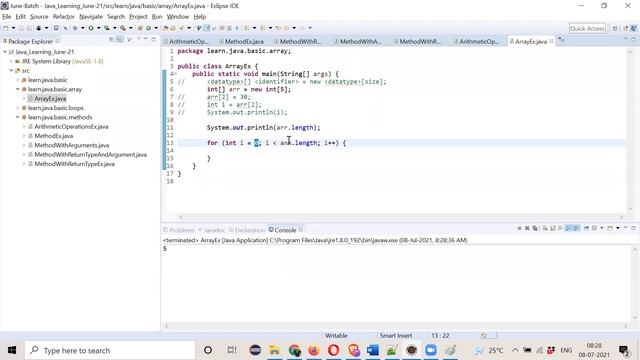Open the New file dropdown arrow
This screenshot has height=360, width=640.
pos(13,28)
